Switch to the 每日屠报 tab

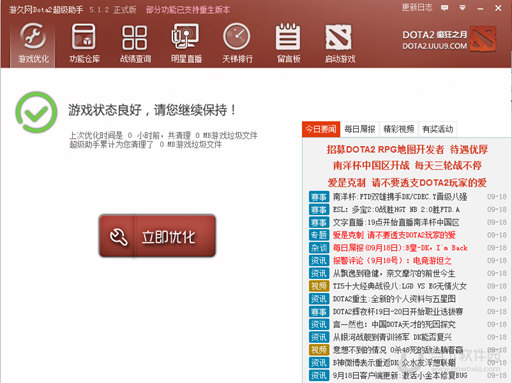pos(360,129)
